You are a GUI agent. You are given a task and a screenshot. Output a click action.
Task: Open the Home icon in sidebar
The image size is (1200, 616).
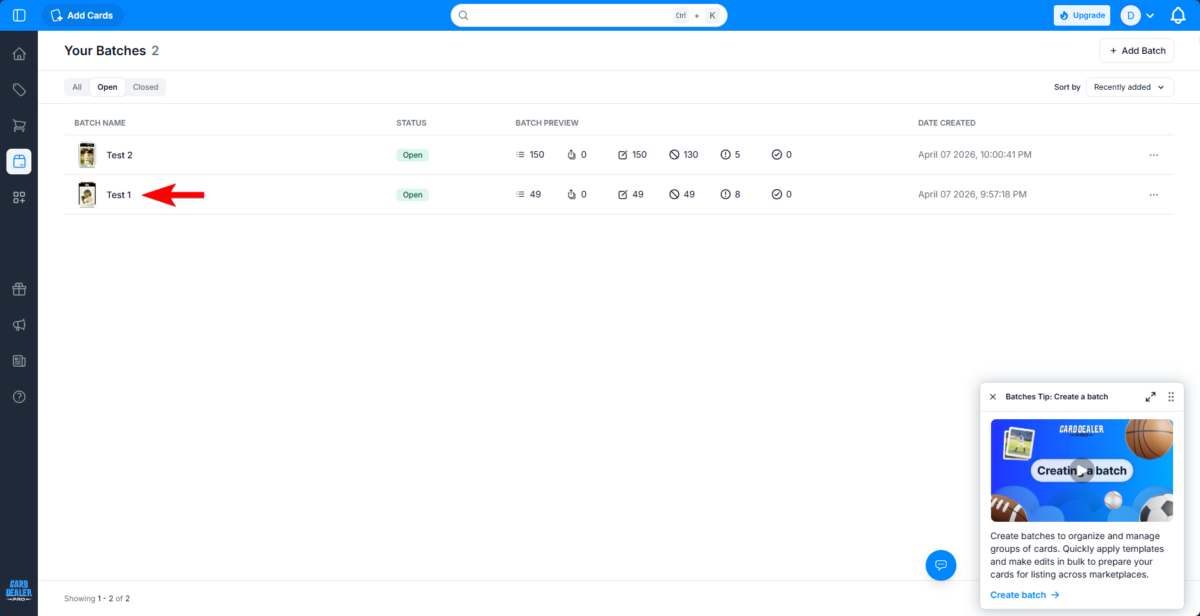click(19, 54)
